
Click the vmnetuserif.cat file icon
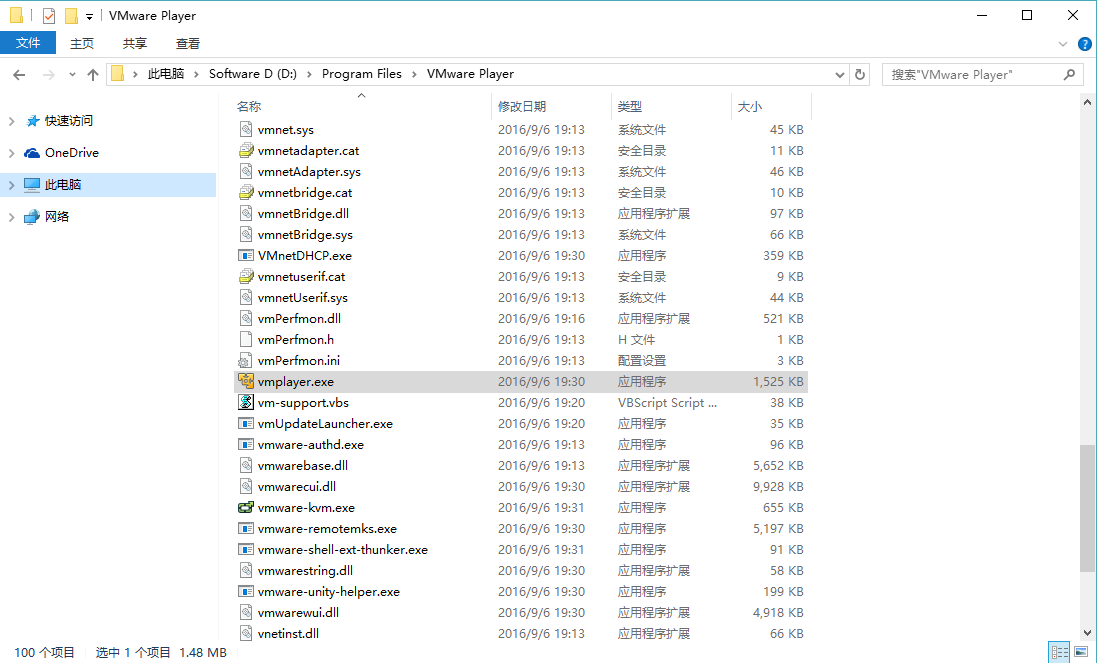[246, 276]
